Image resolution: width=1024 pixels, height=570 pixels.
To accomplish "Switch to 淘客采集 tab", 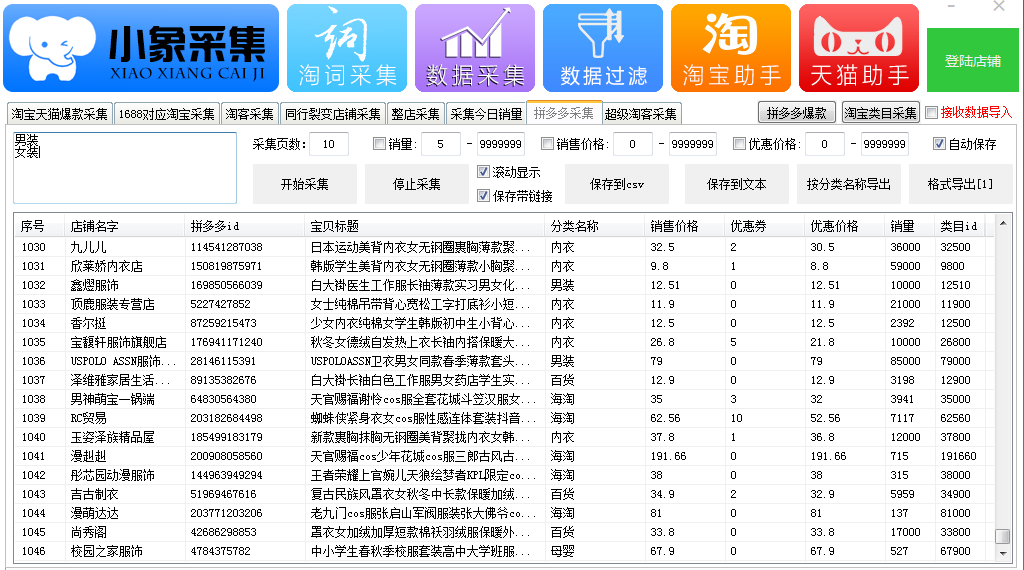I will tap(249, 114).
